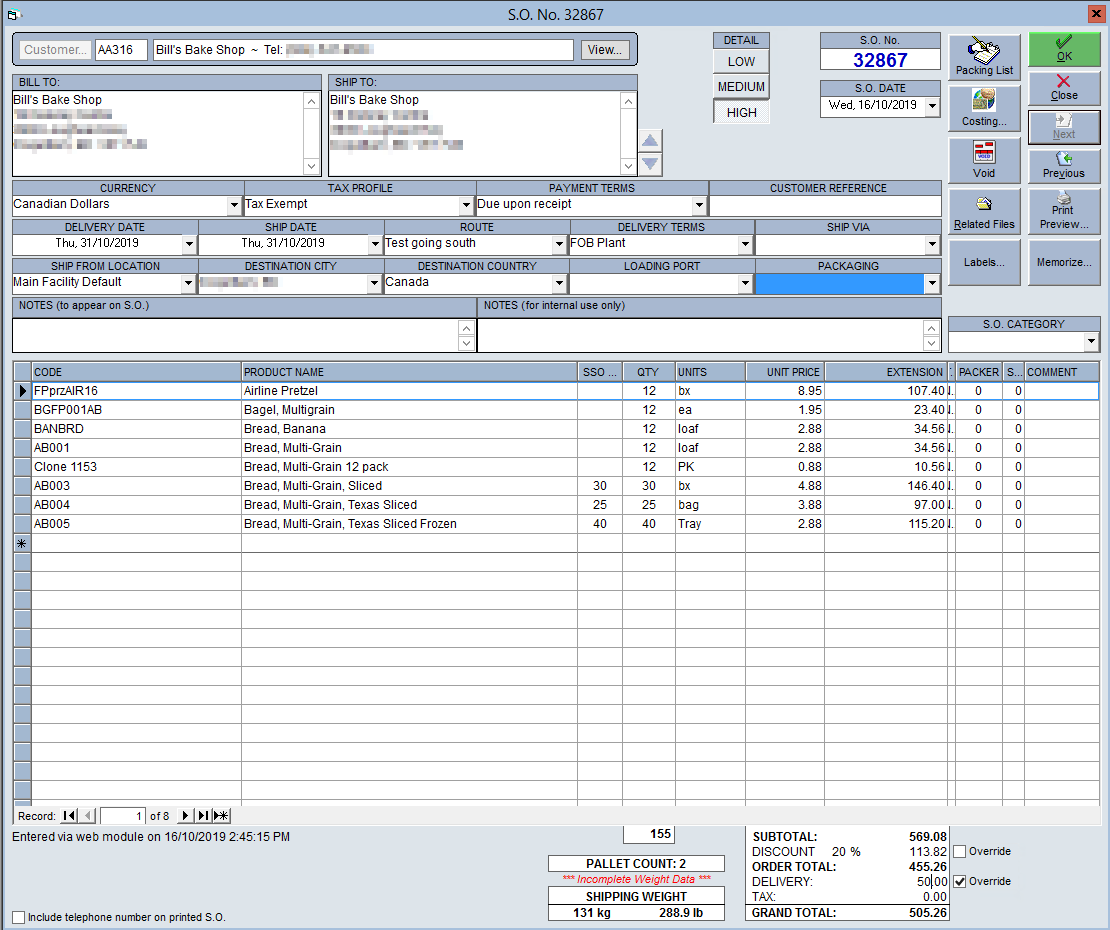The width and height of the screenshot is (1110, 930).
Task: Toggle the Discount Override checkbox
Action: tap(960, 851)
